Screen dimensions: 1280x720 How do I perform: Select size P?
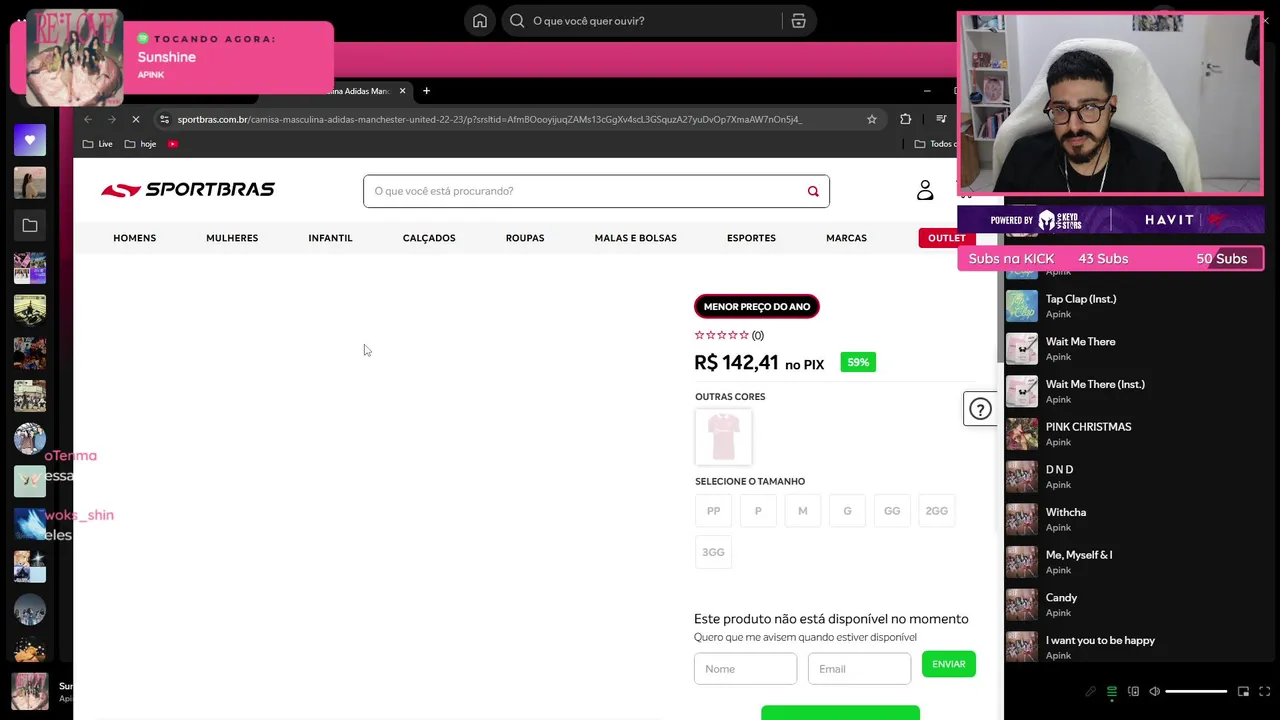pos(758,511)
